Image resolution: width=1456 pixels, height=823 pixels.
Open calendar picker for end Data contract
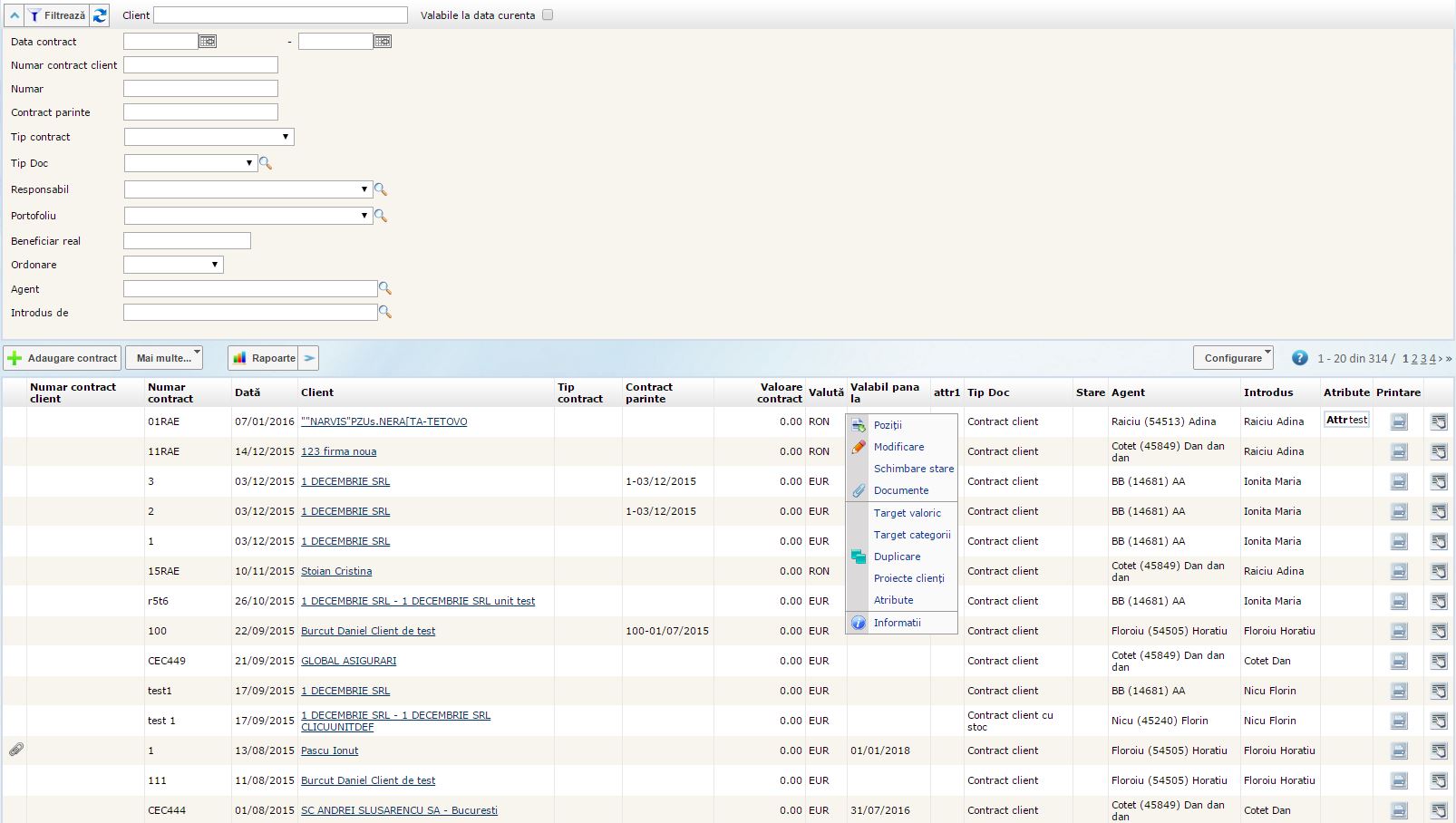[x=383, y=42]
